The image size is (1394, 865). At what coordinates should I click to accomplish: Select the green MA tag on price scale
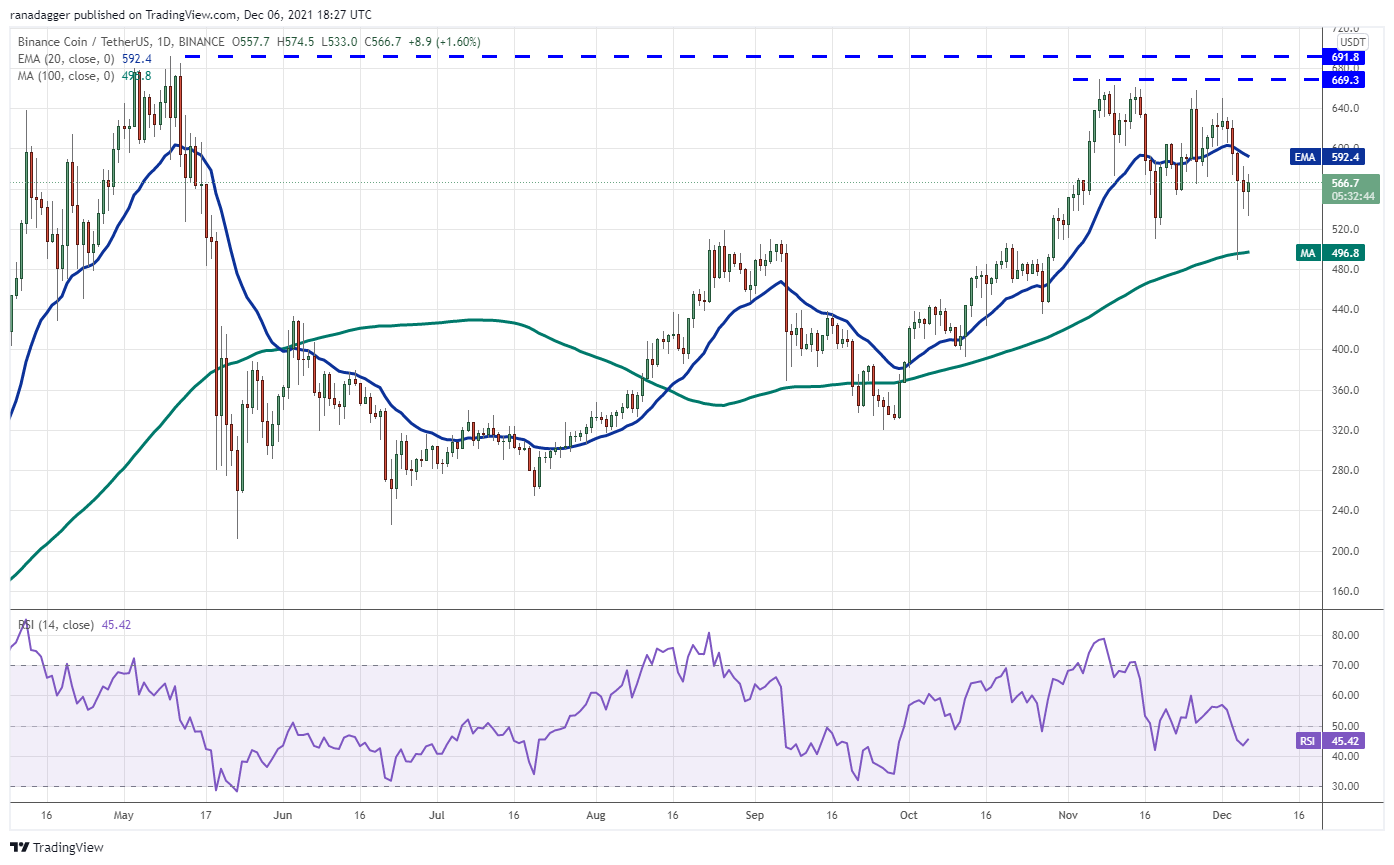coord(1307,254)
